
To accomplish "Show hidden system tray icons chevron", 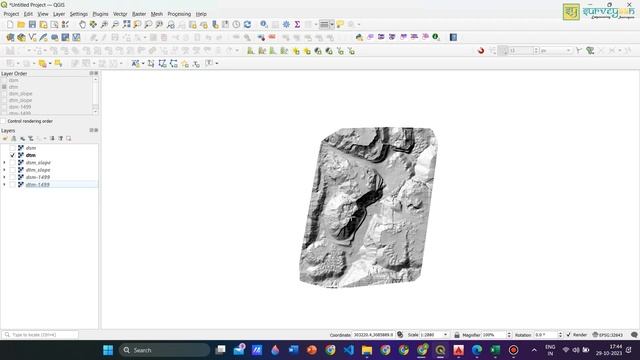I will point(534,350).
